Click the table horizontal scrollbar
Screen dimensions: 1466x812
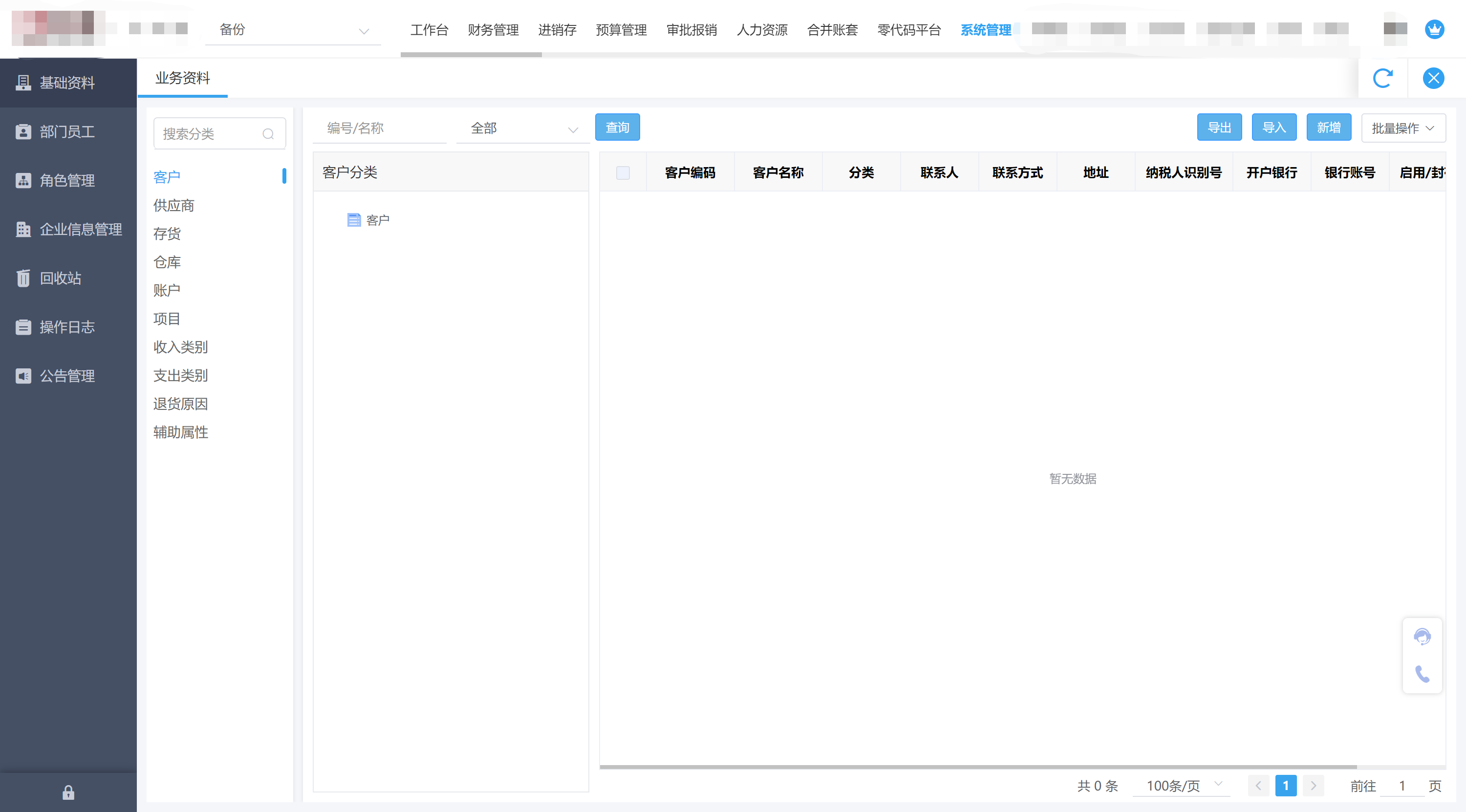(x=978, y=767)
